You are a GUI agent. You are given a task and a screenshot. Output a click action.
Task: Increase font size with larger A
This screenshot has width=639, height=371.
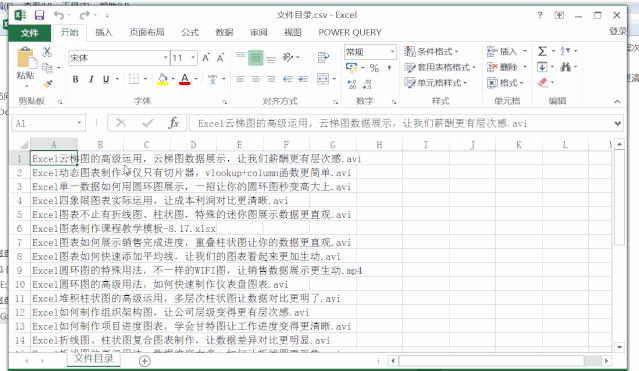[206, 58]
